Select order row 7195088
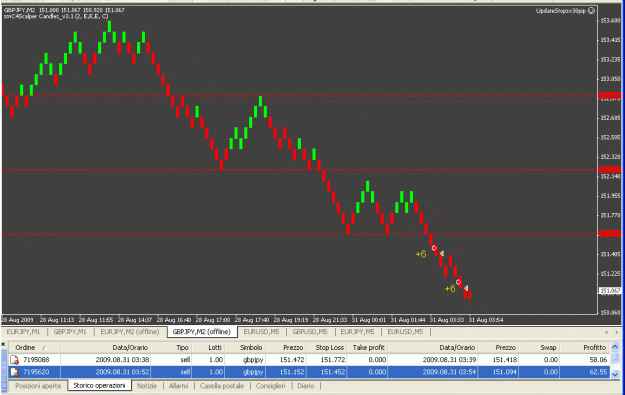 coord(309,360)
